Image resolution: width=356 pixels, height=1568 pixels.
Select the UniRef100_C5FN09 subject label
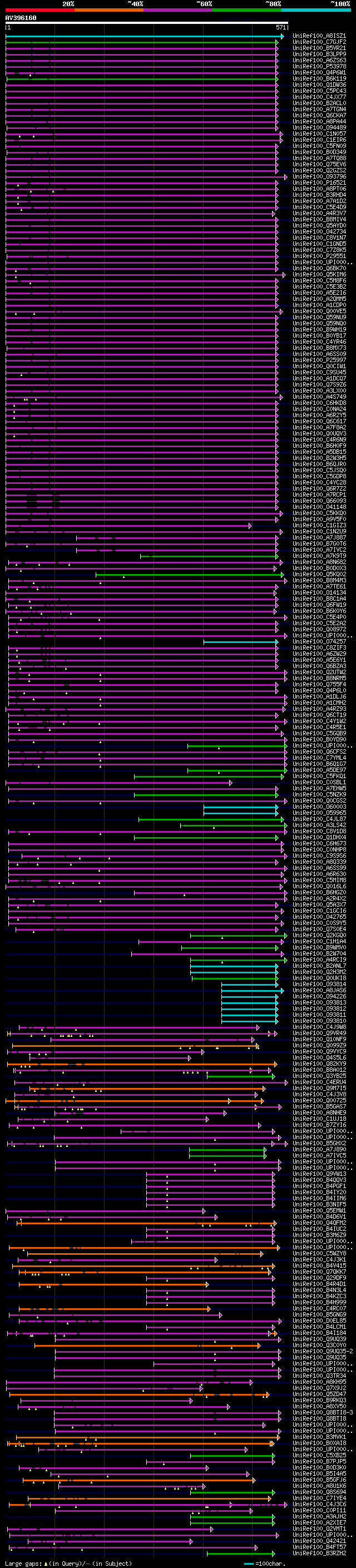(x=319, y=146)
